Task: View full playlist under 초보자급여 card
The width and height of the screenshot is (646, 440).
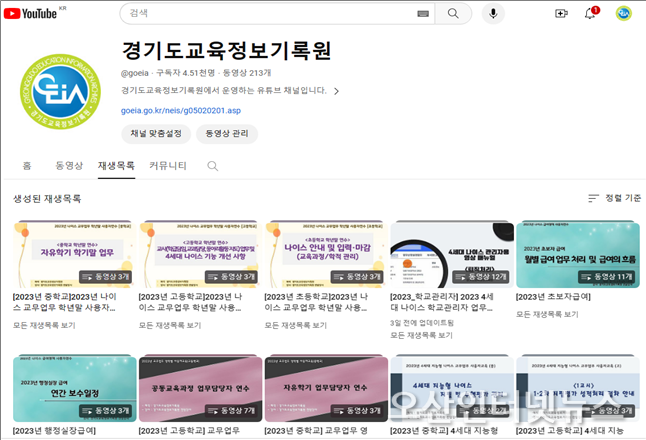Action: pyautogui.click(x=547, y=314)
